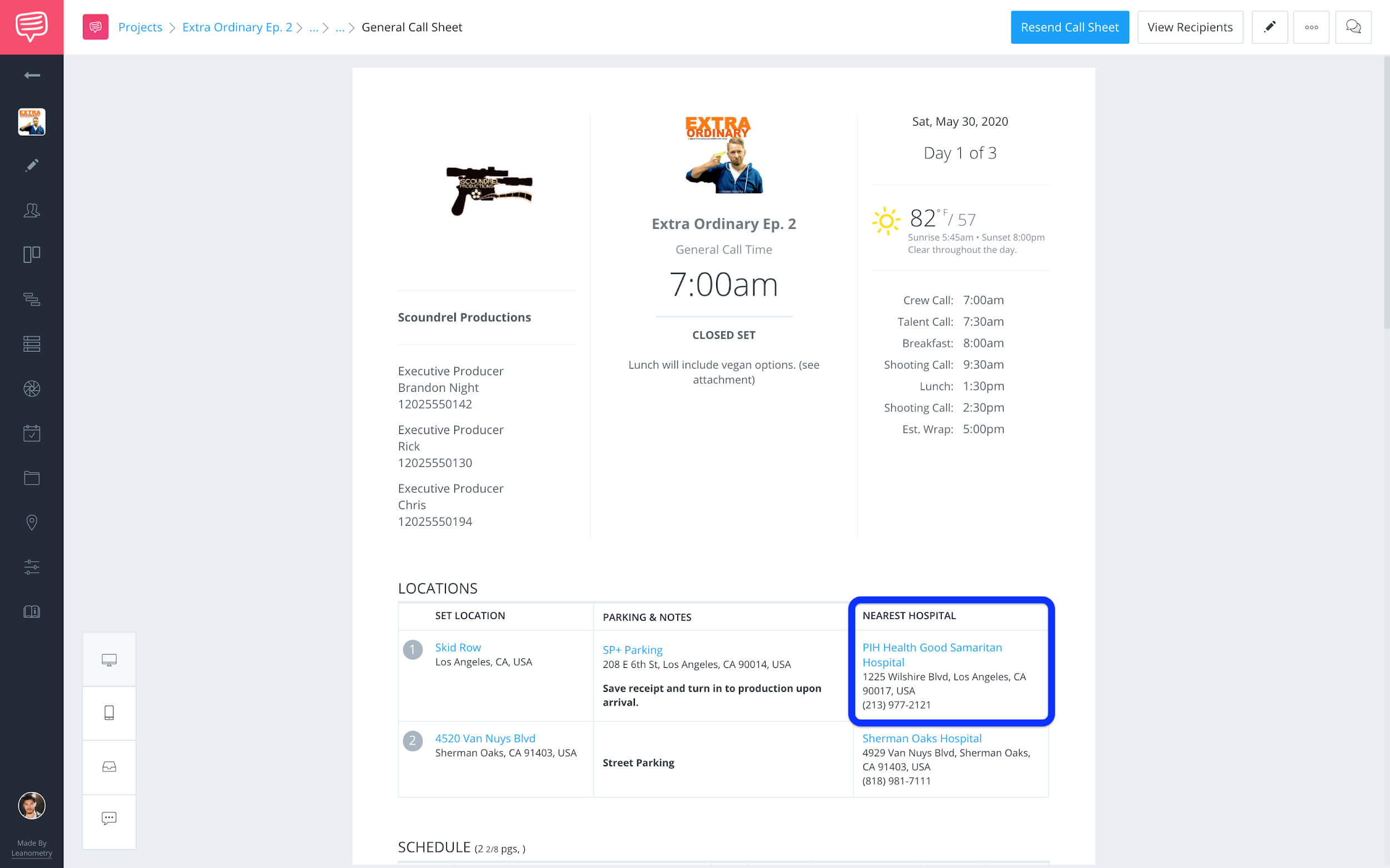Open the Projects home icon
This screenshot has height=868, width=1390.
pos(95,27)
